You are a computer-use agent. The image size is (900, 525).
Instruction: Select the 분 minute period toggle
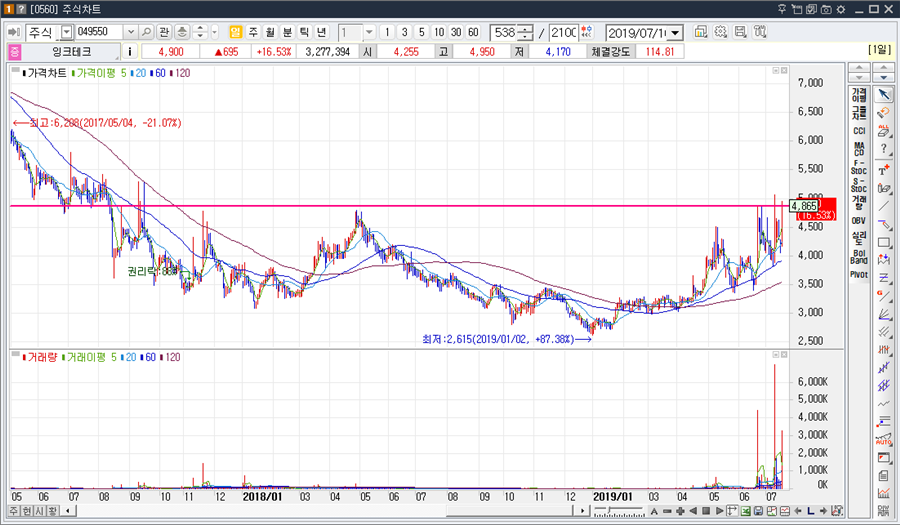[x=288, y=32]
